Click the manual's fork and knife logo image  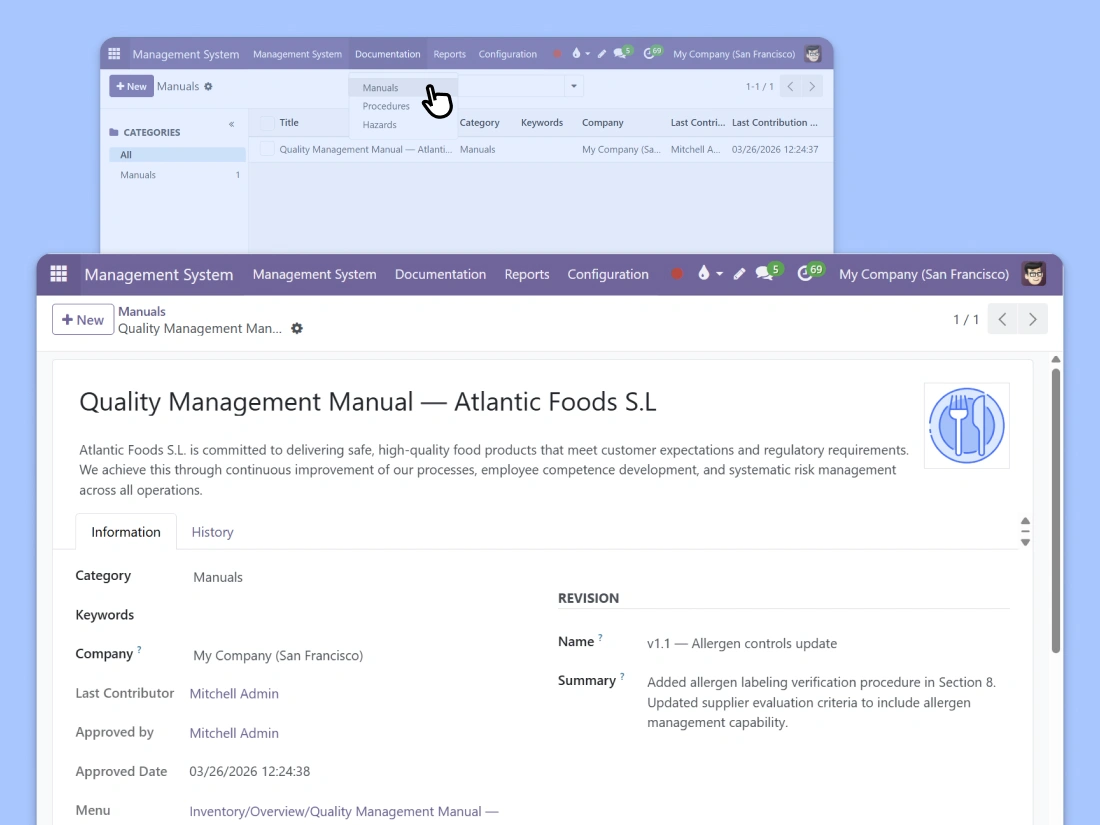click(967, 425)
